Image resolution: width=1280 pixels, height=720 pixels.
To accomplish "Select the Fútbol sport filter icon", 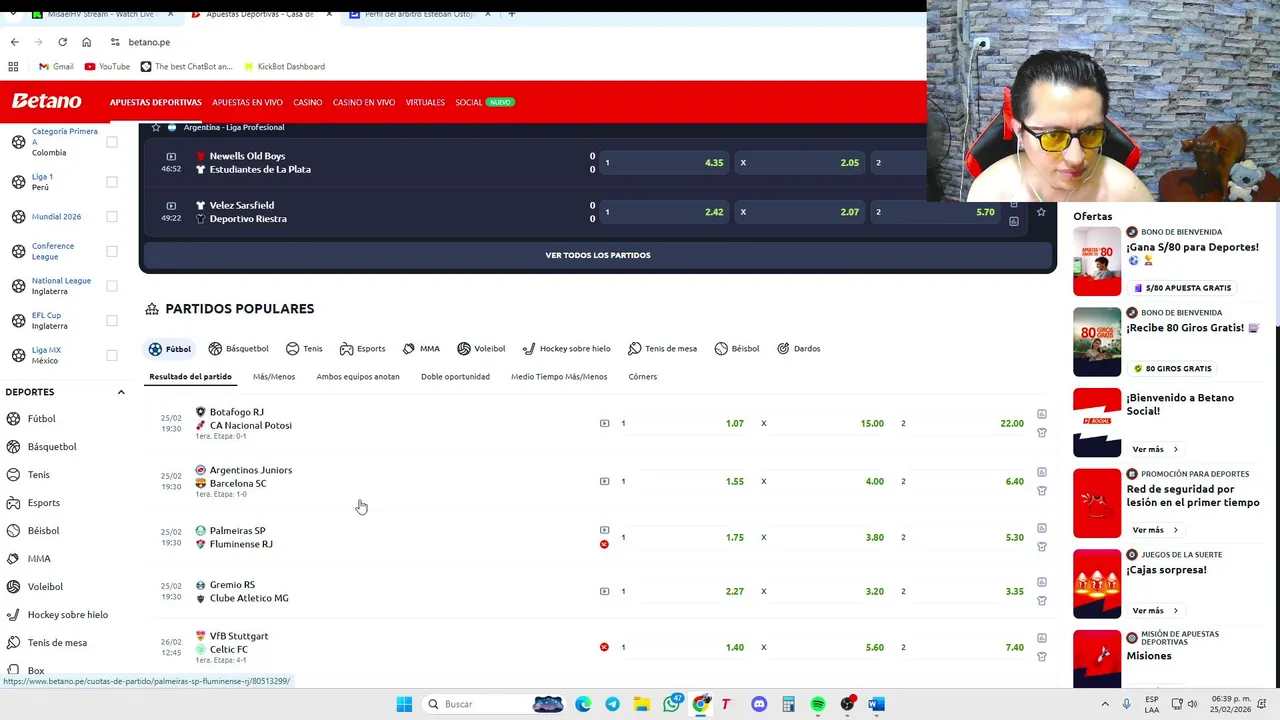I will coord(155,349).
